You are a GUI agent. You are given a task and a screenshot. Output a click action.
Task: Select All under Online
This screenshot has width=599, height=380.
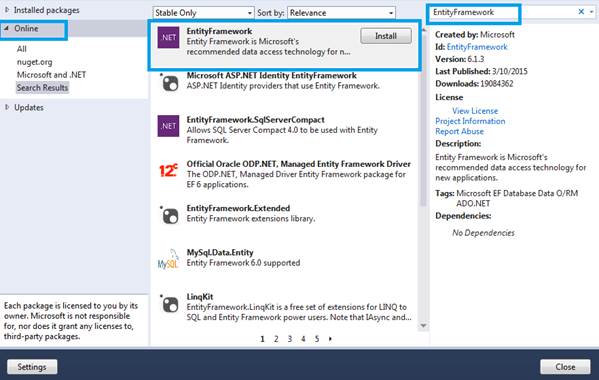tap(22, 49)
